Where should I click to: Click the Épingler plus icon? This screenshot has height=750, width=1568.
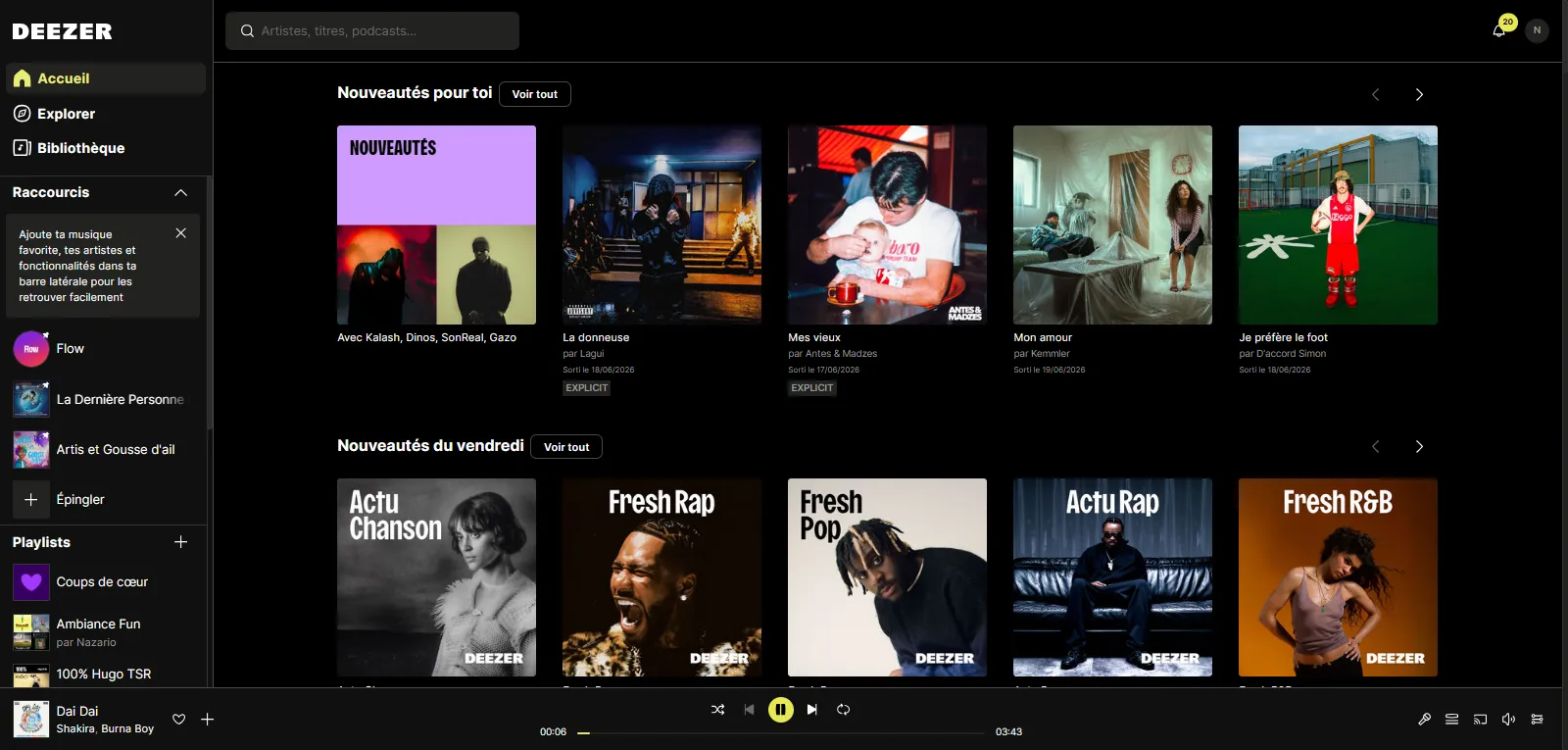[31, 499]
